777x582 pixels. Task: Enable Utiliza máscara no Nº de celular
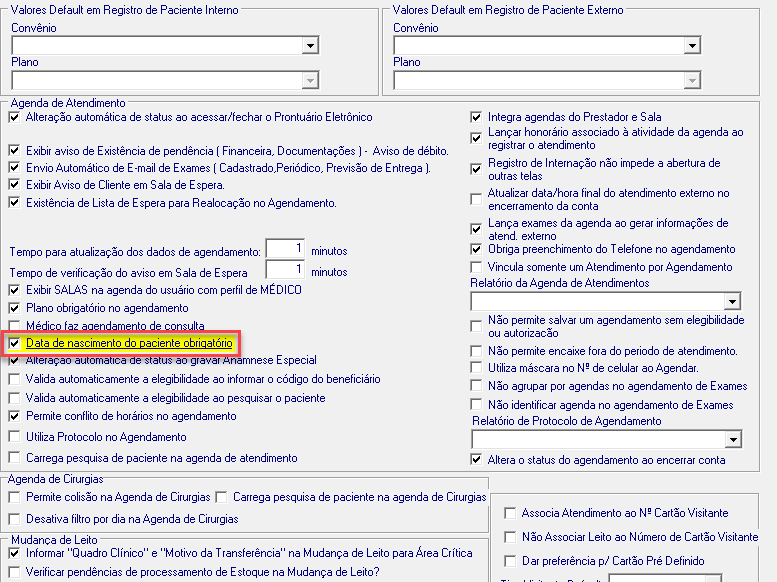476,368
